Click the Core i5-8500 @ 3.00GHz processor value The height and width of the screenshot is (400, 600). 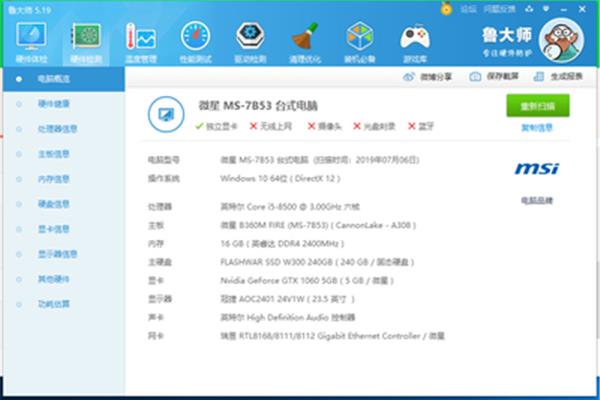click(x=290, y=207)
